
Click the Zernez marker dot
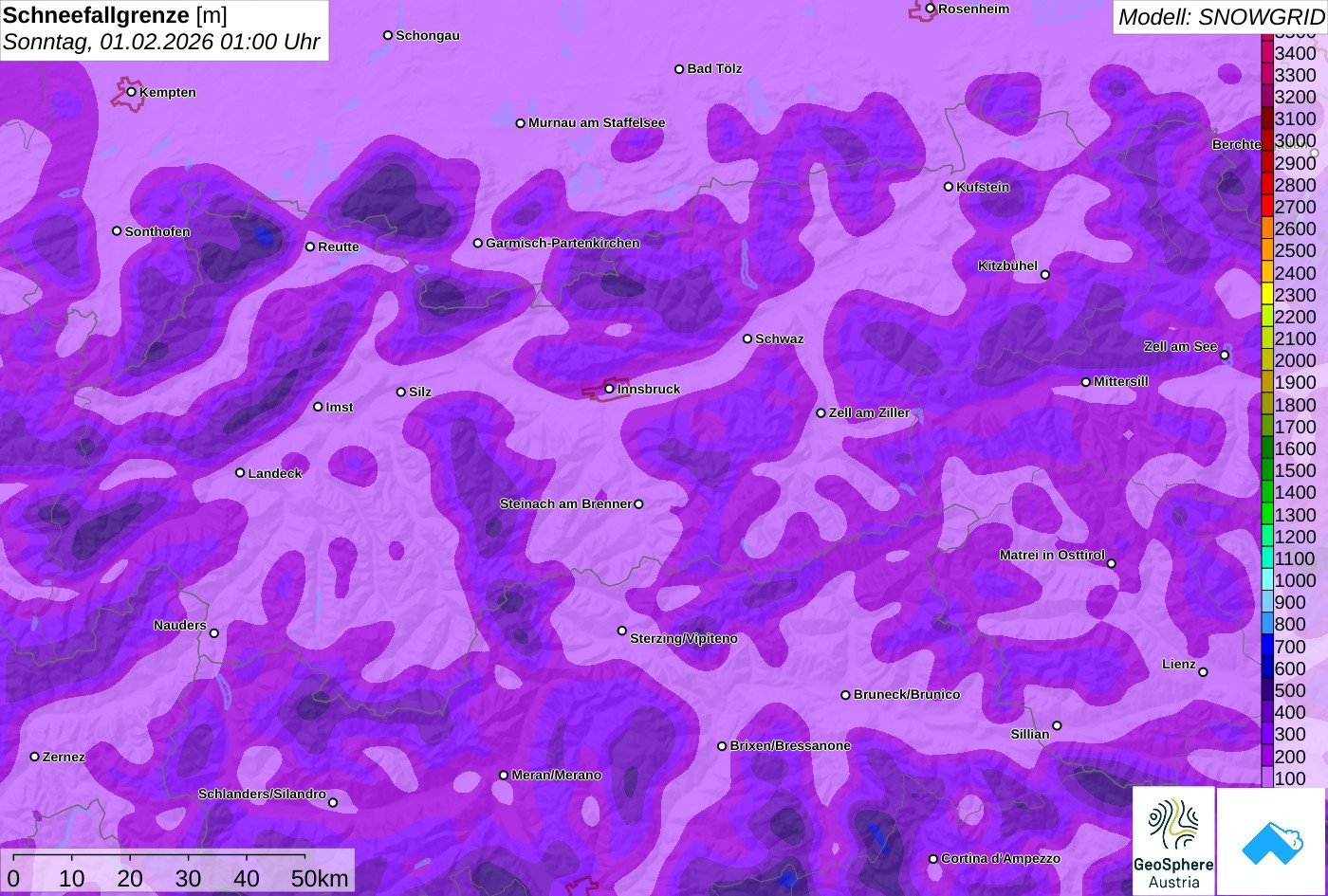[35, 757]
